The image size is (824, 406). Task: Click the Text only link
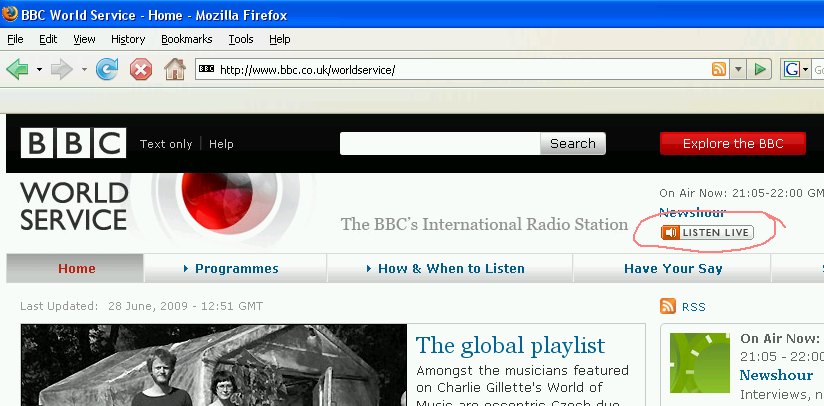[x=166, y=144]
